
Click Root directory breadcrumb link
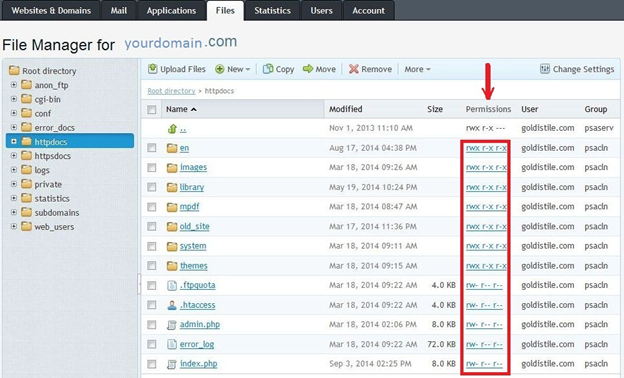171,91
